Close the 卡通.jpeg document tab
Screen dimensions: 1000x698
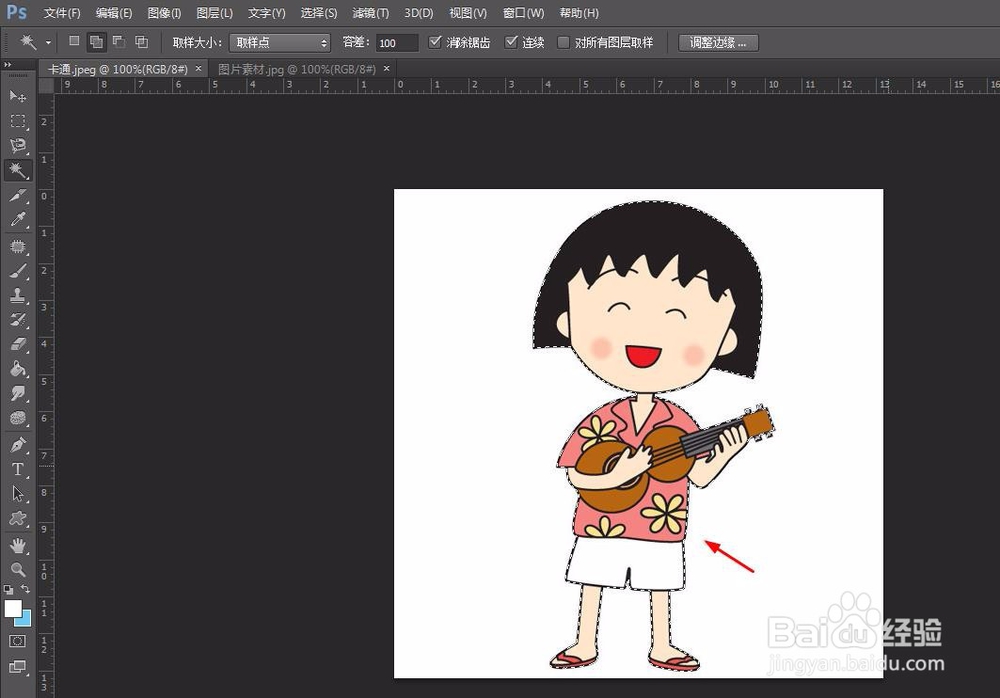tap(198, 68)
